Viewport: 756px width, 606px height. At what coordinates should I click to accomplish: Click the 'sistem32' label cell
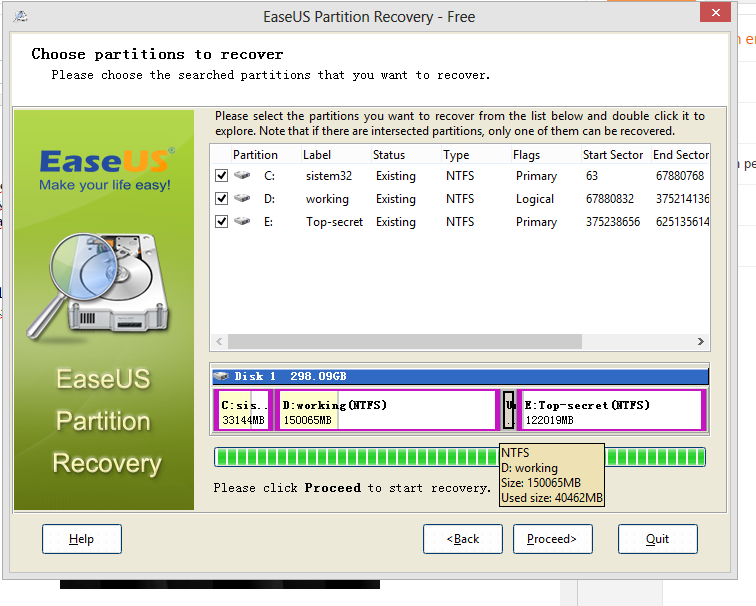(329, 175)
